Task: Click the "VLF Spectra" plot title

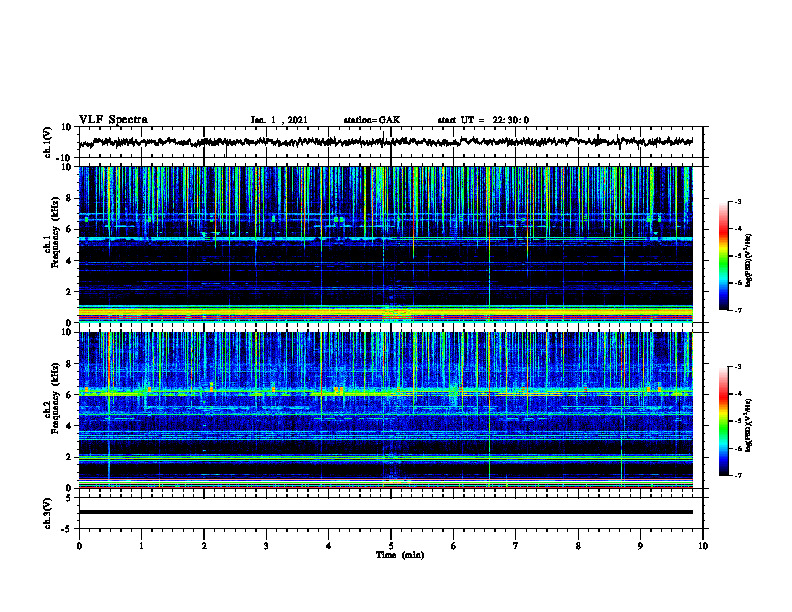Action: [113, 119]
